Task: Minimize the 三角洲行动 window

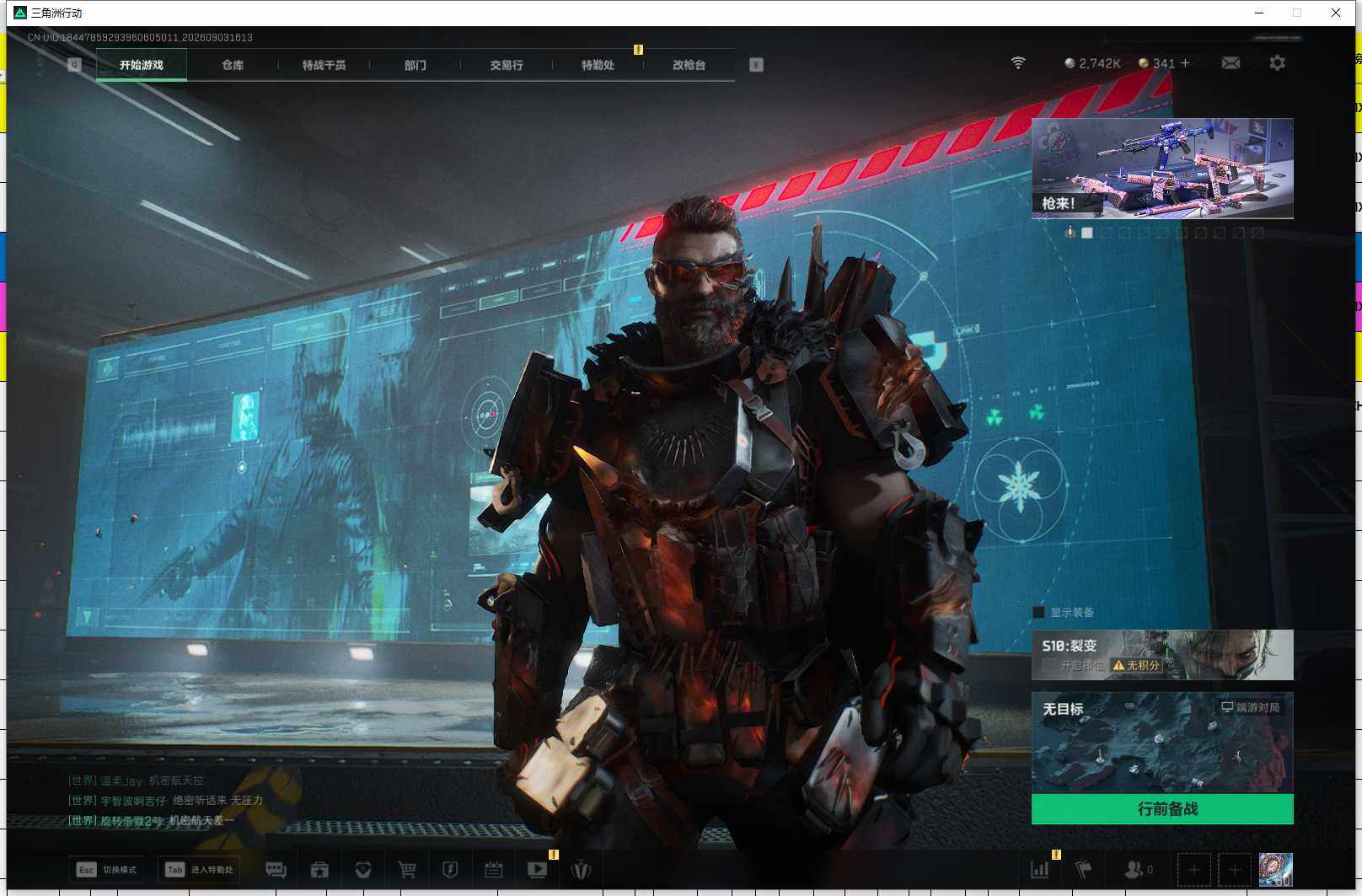Action: [x=1259, y=13]
